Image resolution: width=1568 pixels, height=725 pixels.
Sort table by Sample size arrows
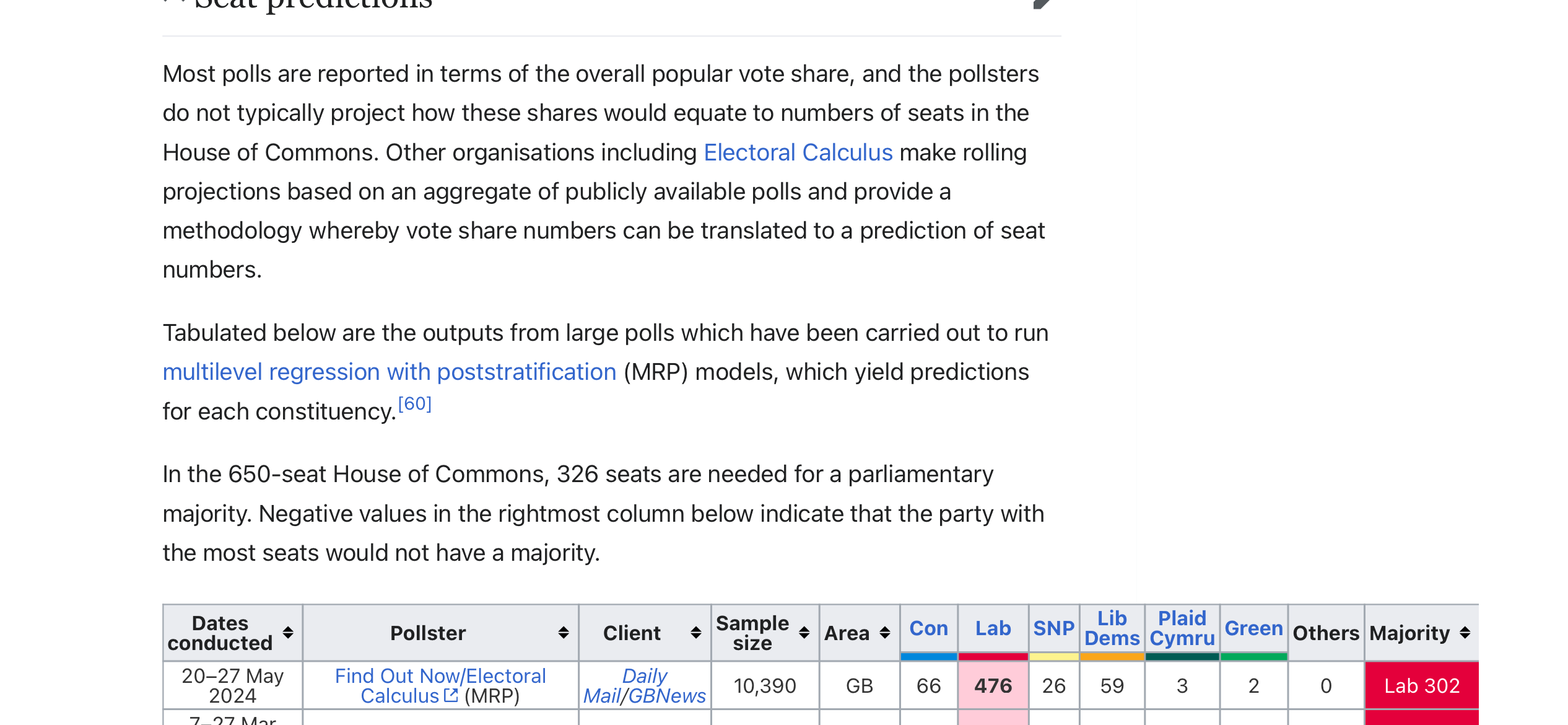click(804, 633)
